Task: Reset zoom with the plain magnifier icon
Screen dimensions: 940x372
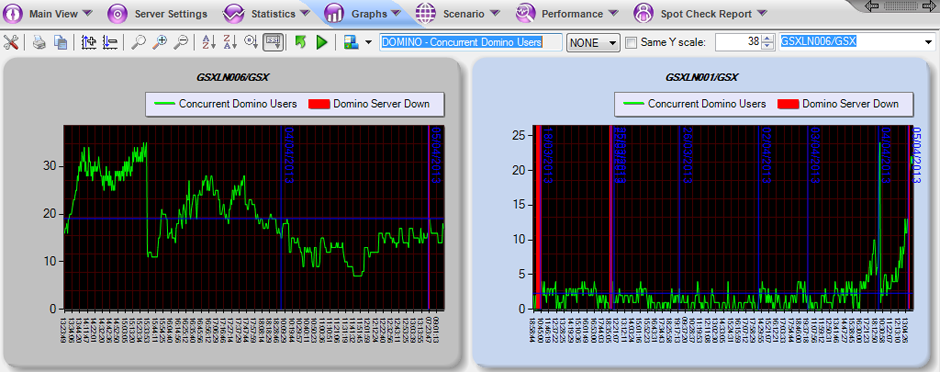Action: pos(138,42)
